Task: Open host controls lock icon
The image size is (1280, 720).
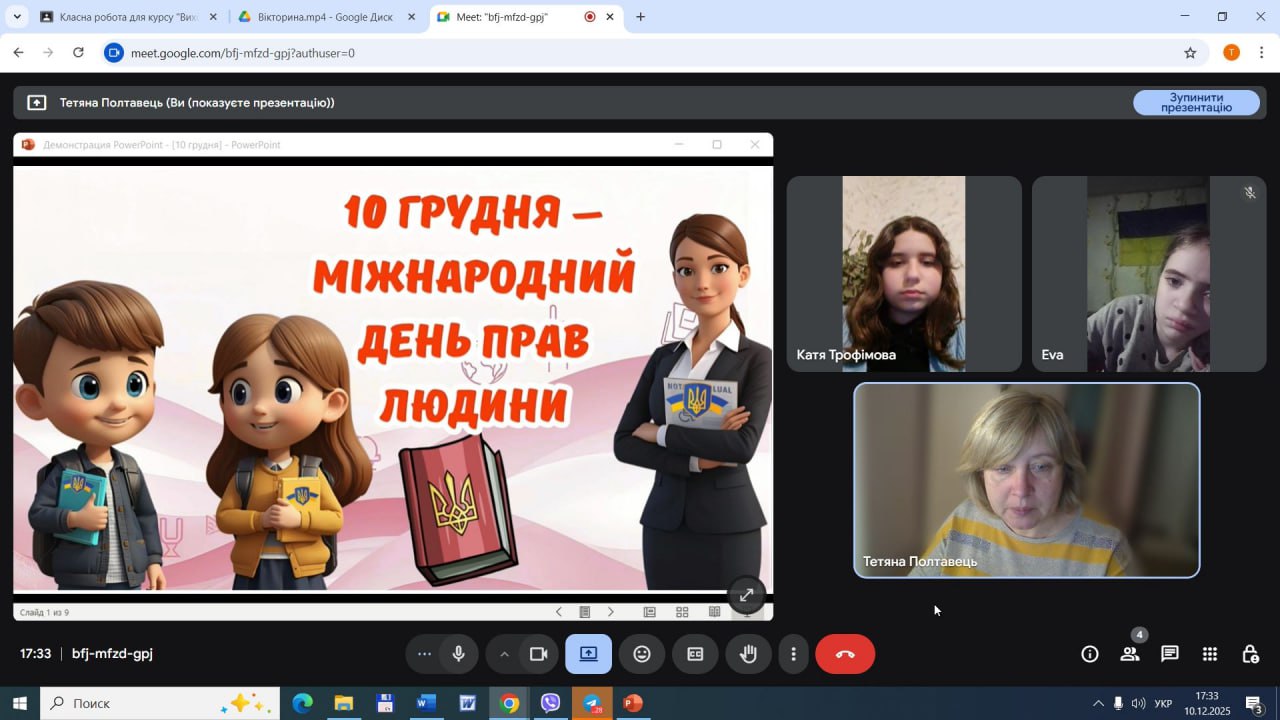Action: [x=1250, y=654]
